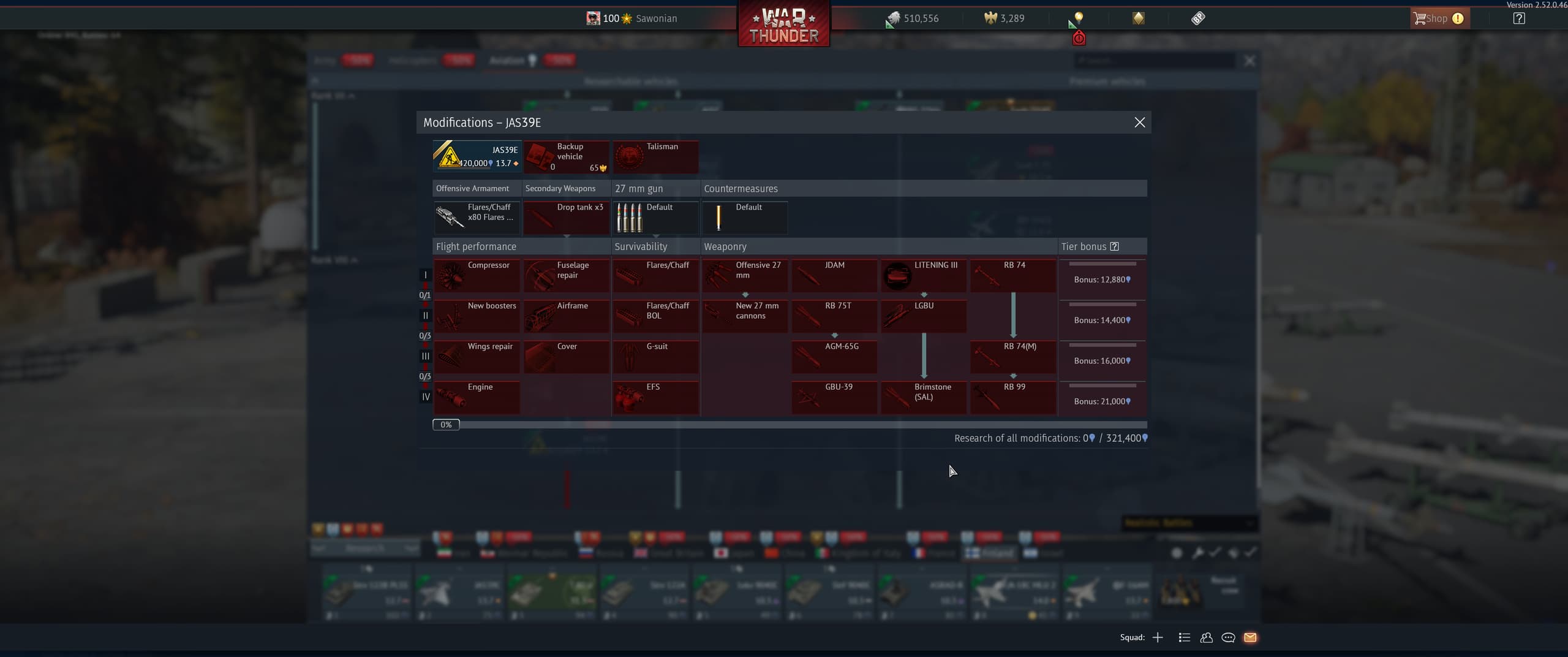
Task: Close the Modifications JAS39E window
Action: [1139, 123]
